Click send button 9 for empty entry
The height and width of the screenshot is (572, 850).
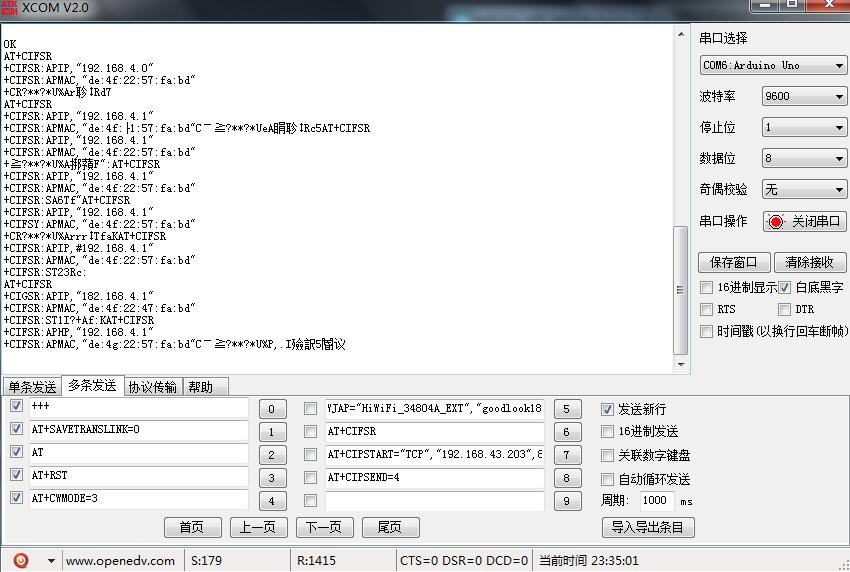click(567, 501)
